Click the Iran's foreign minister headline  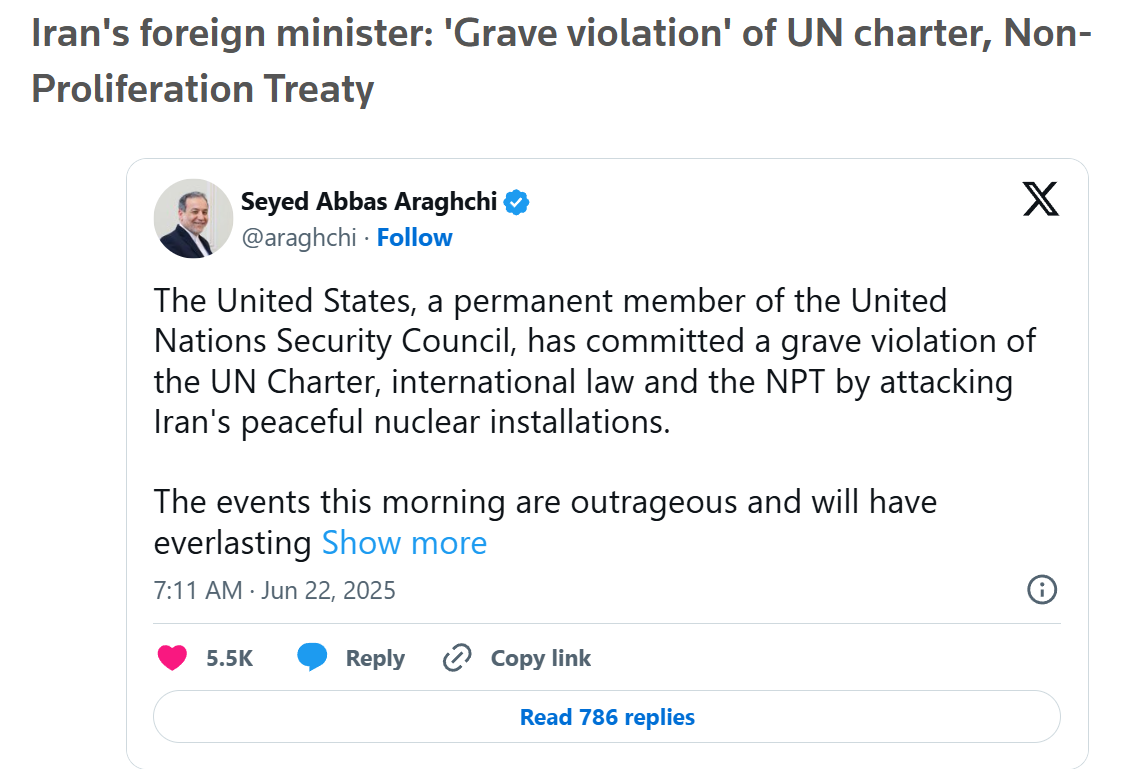point(560,62)
